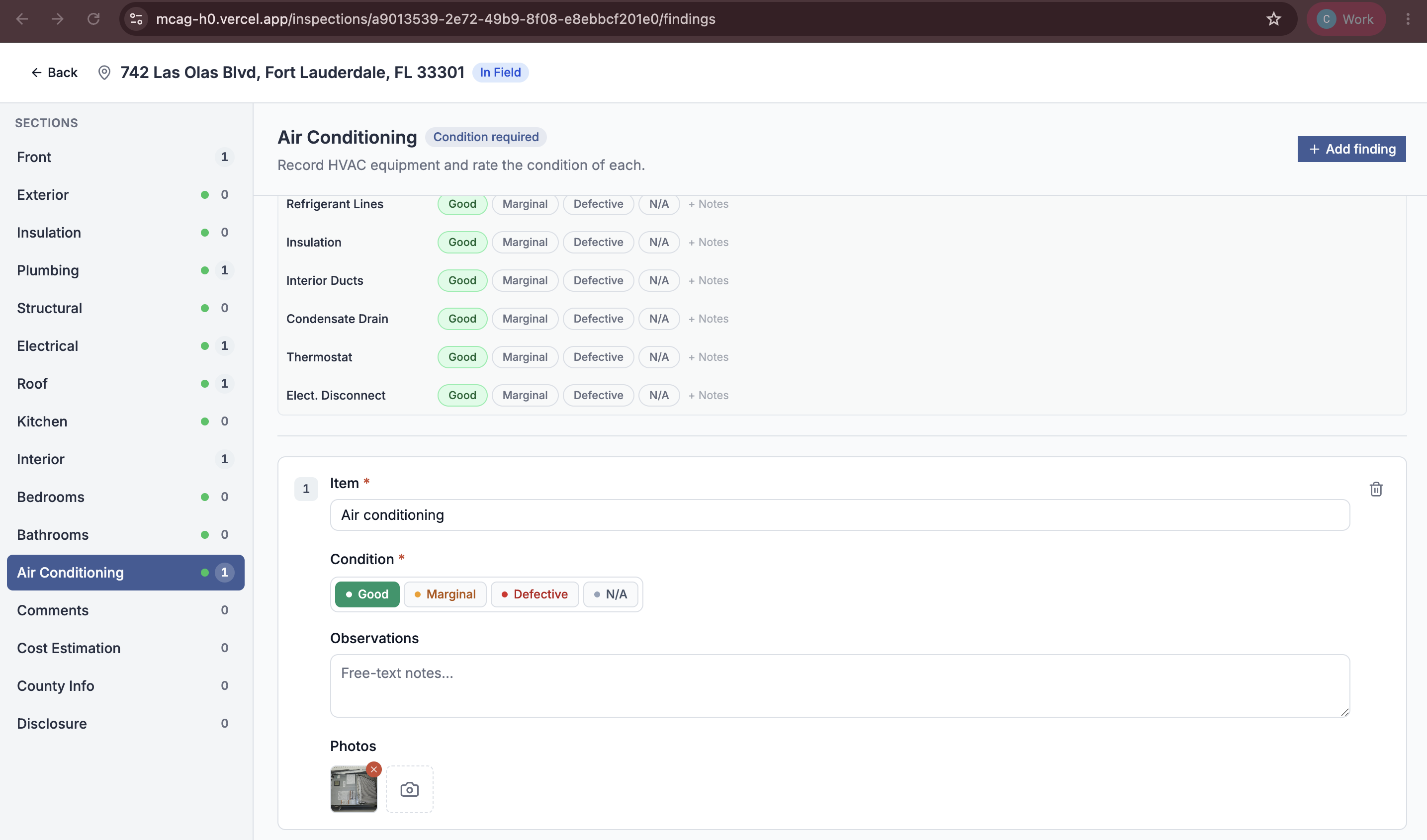Select Good condition for finding 1
The height and width of the screenshot is (840, 1427).
[367, 594]
